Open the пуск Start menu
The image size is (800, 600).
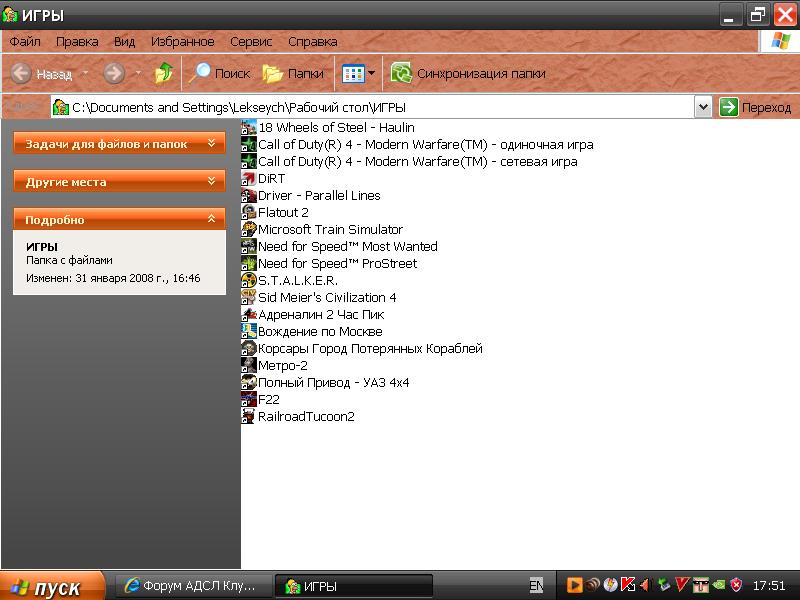click(51, 586)
